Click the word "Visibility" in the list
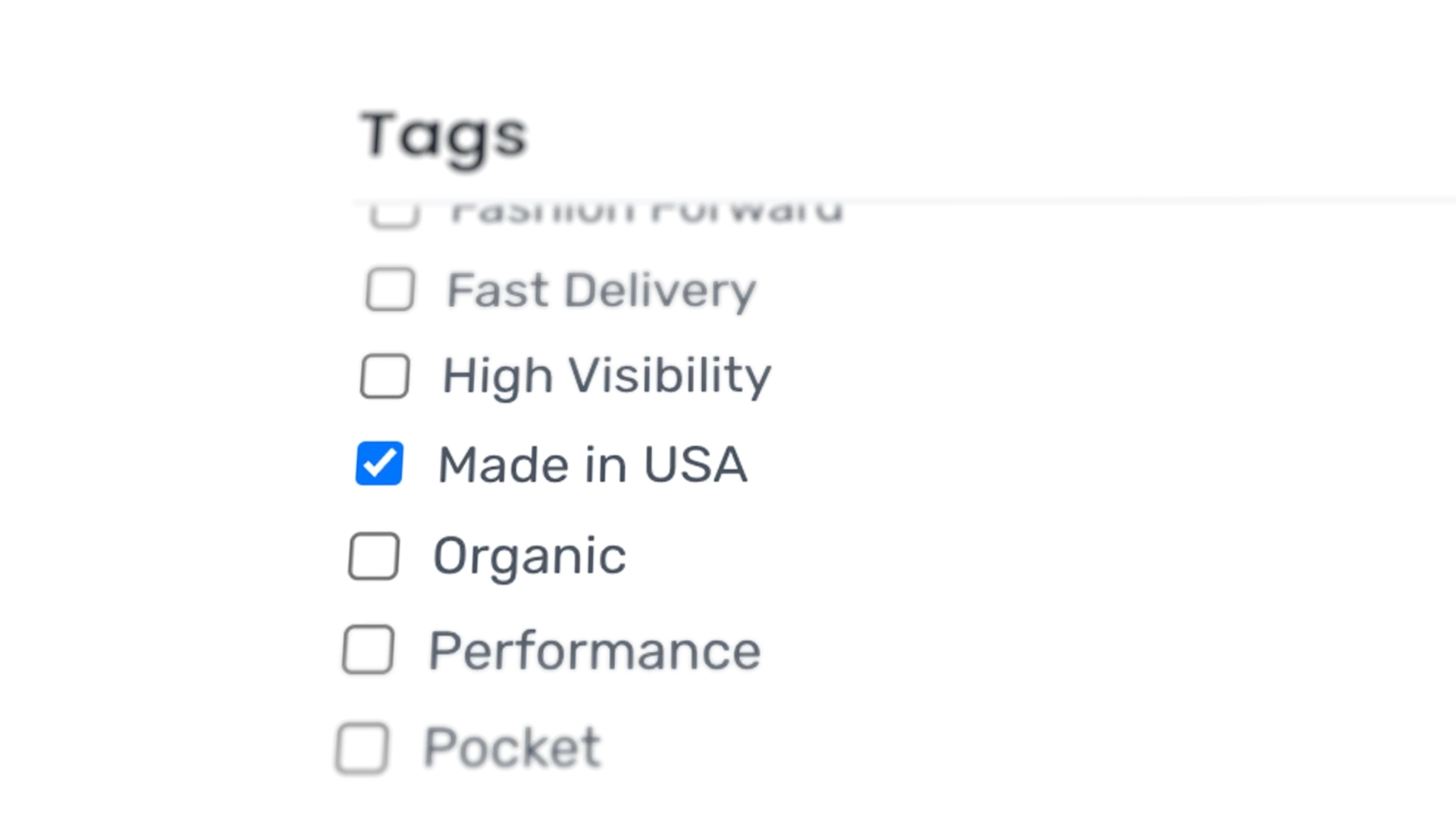 (x=669, y=376)
